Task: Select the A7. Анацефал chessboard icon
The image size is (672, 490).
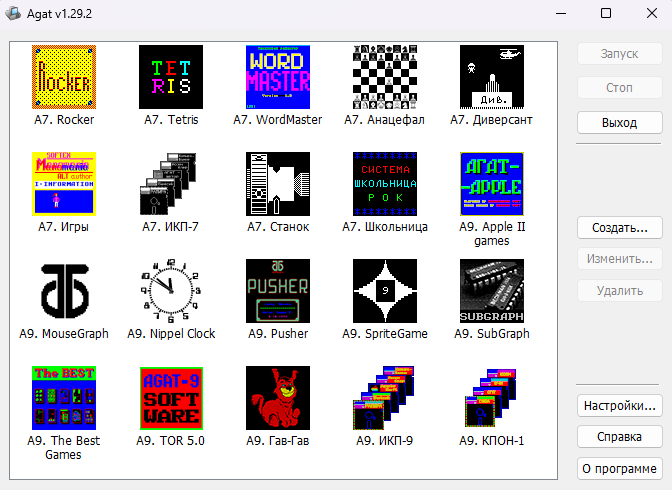Action: 385,77
